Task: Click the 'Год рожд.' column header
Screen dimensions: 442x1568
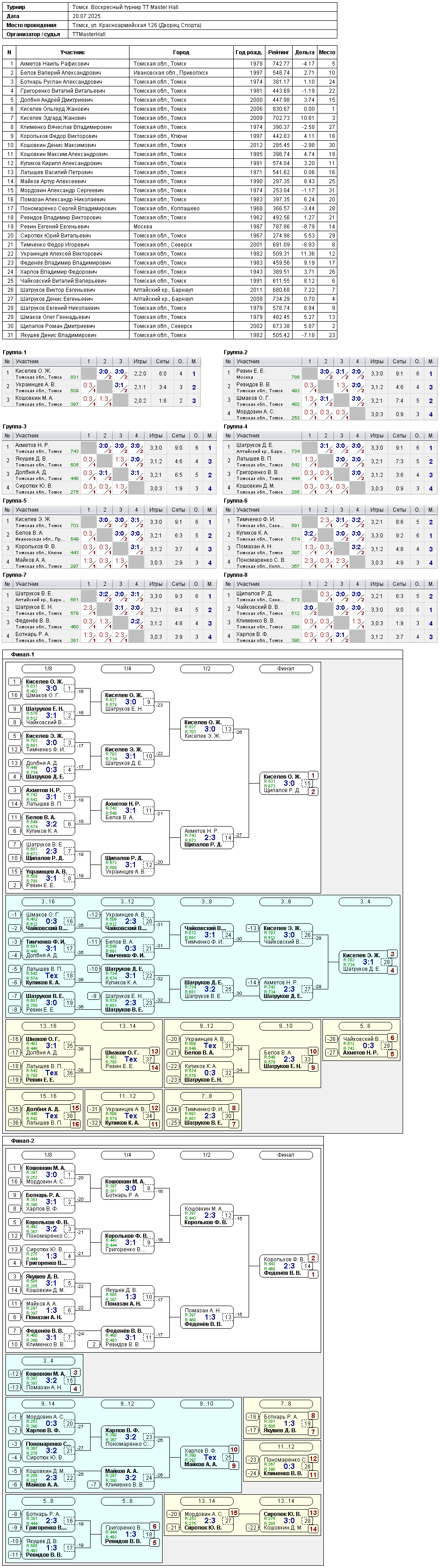Action: tap(249, 52)
